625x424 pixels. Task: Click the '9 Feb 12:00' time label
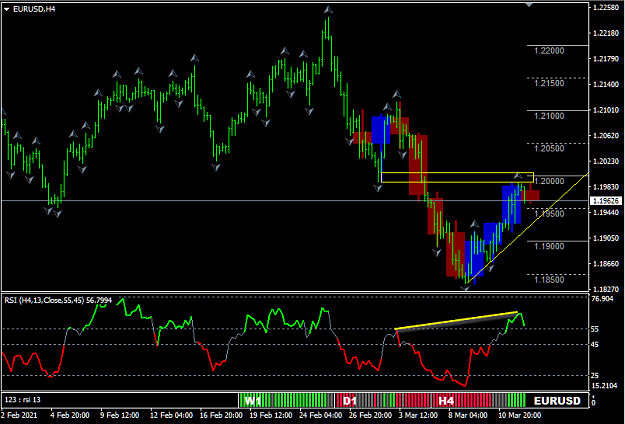120,415
